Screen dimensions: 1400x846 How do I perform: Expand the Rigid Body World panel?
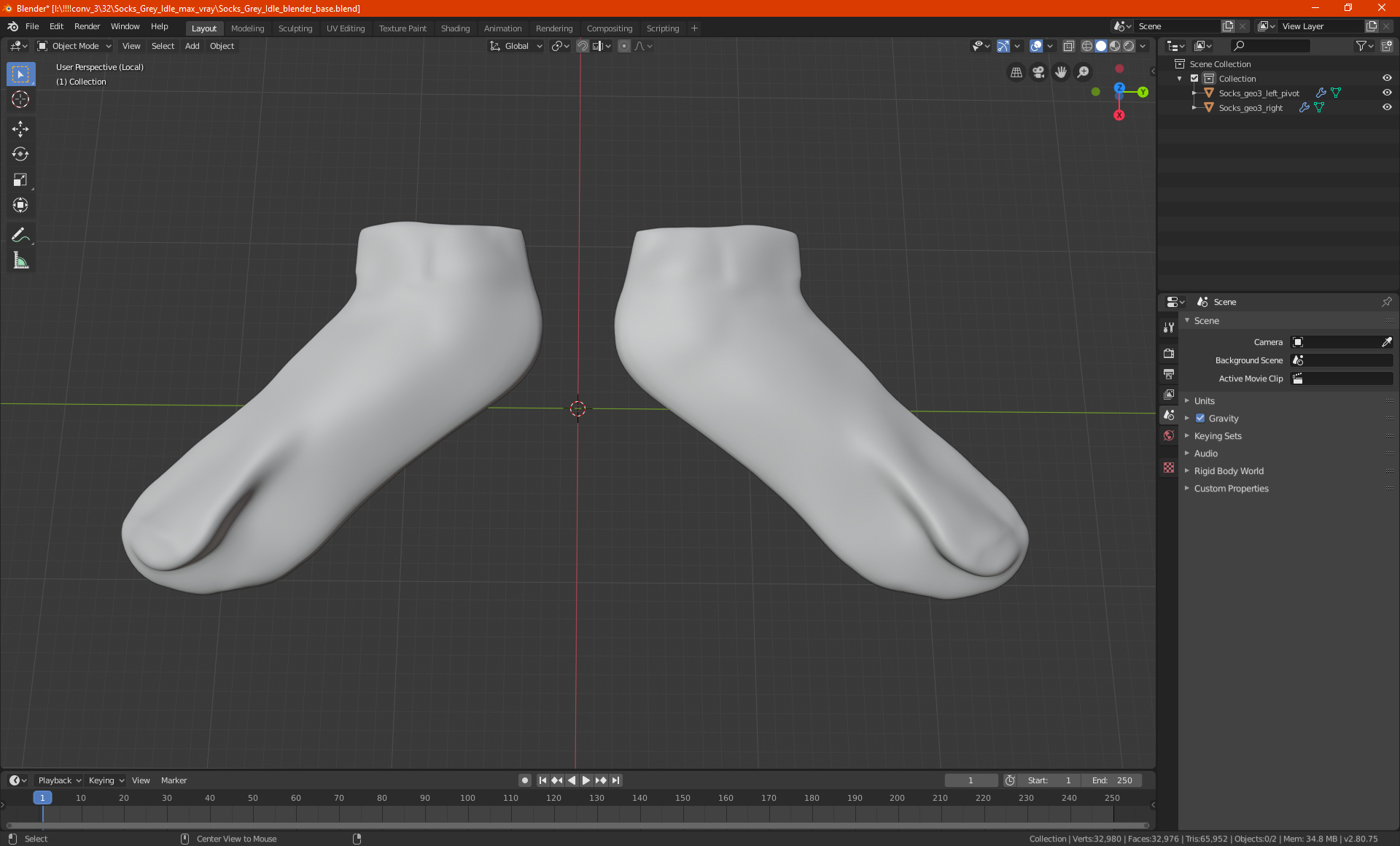tap(1229, 470)
